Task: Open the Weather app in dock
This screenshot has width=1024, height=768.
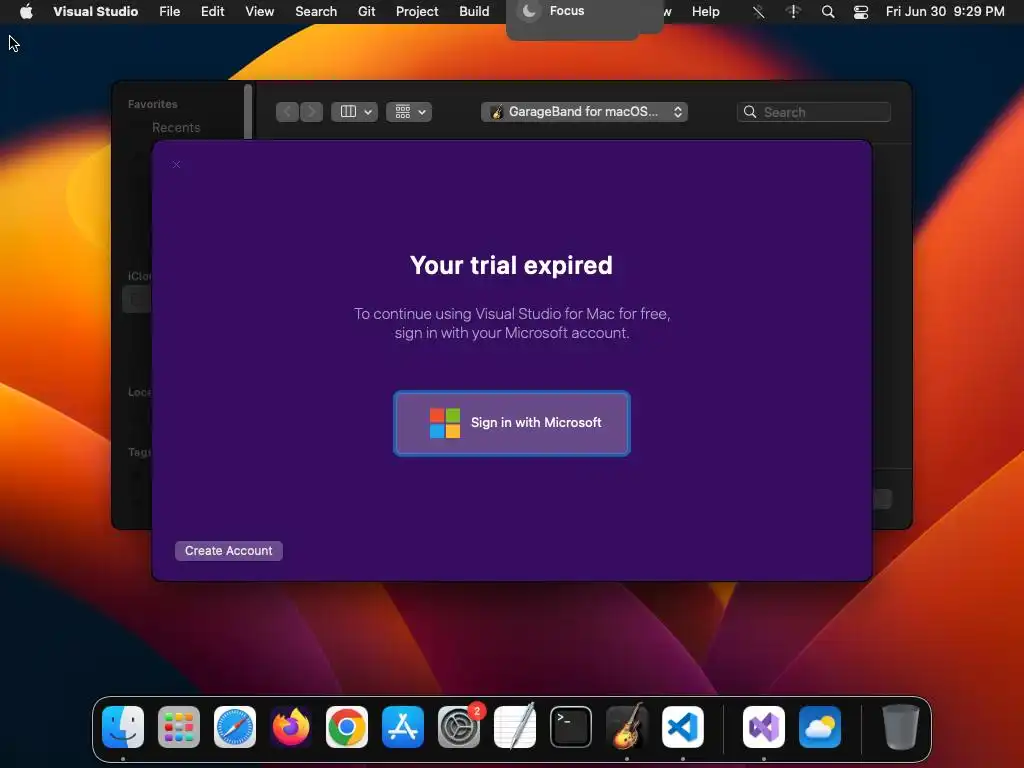Action: tap(820, 727)
